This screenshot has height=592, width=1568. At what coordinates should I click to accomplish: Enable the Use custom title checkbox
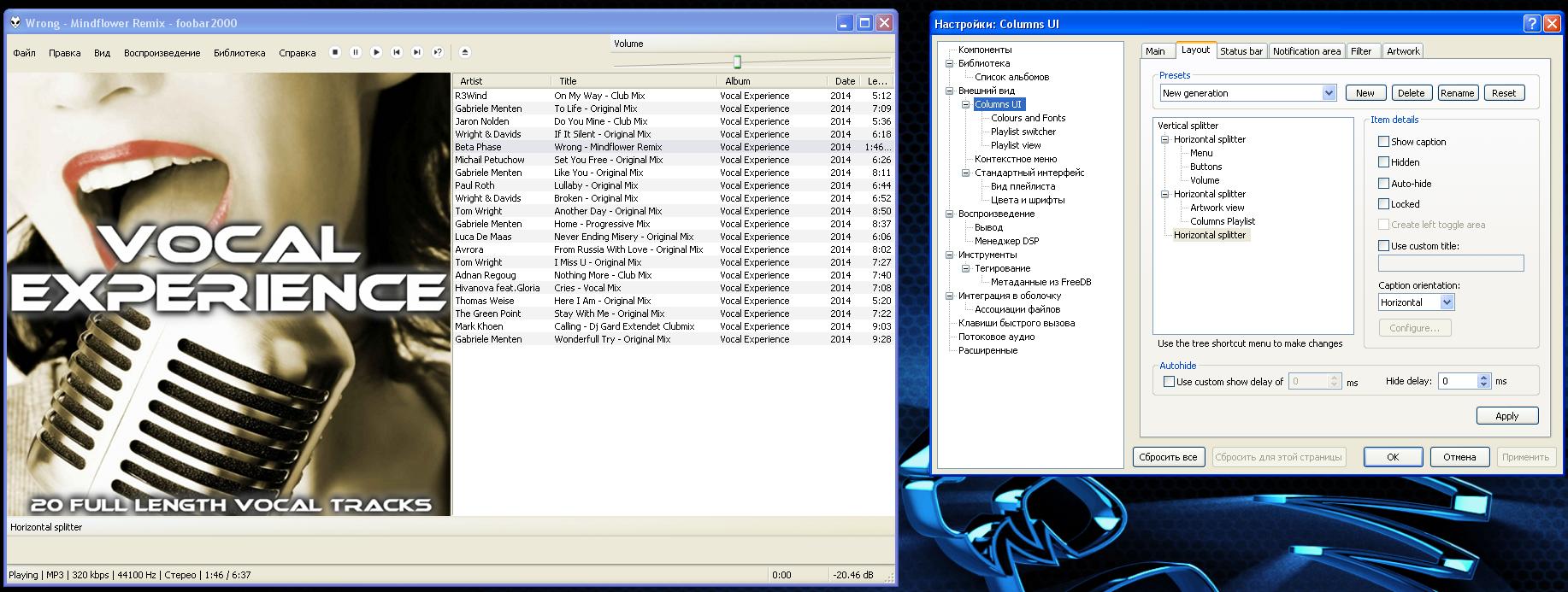click(1383, 246)
